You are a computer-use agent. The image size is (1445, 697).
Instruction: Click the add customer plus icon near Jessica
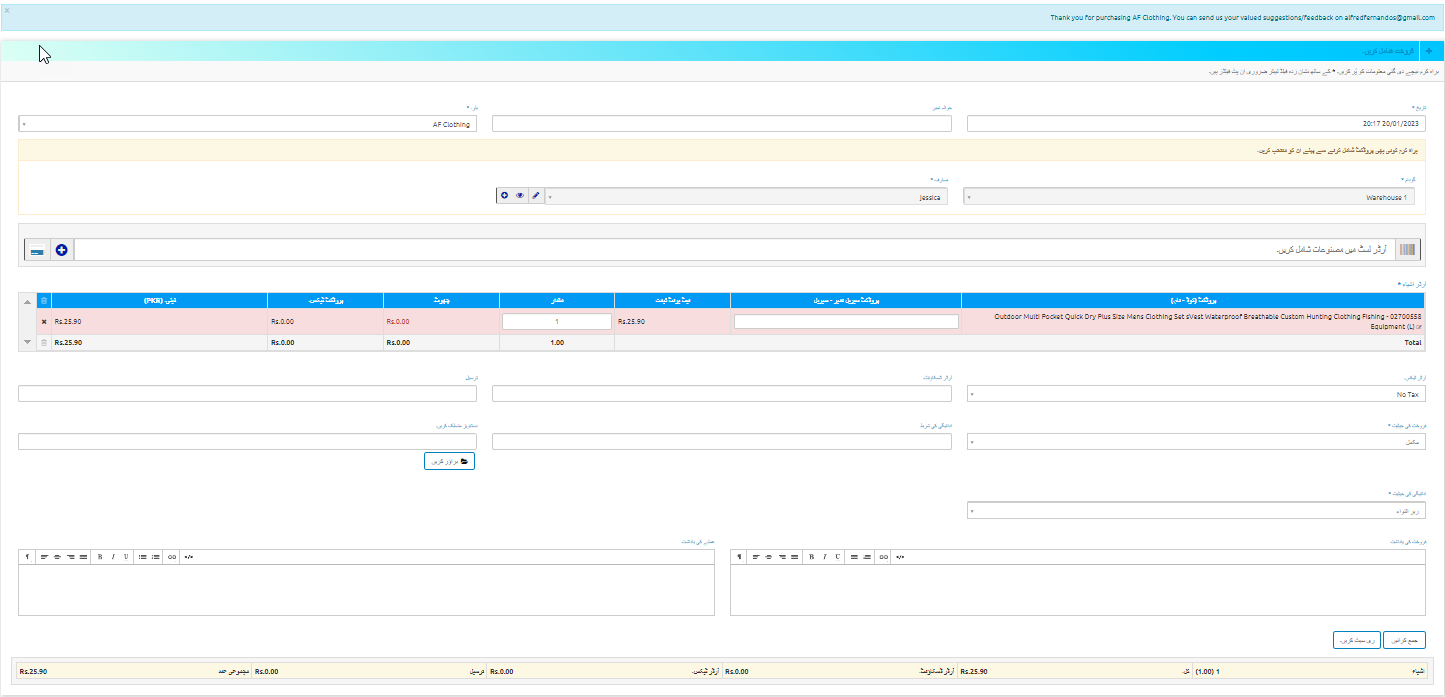pyautogui.click(x=504, y=196)
